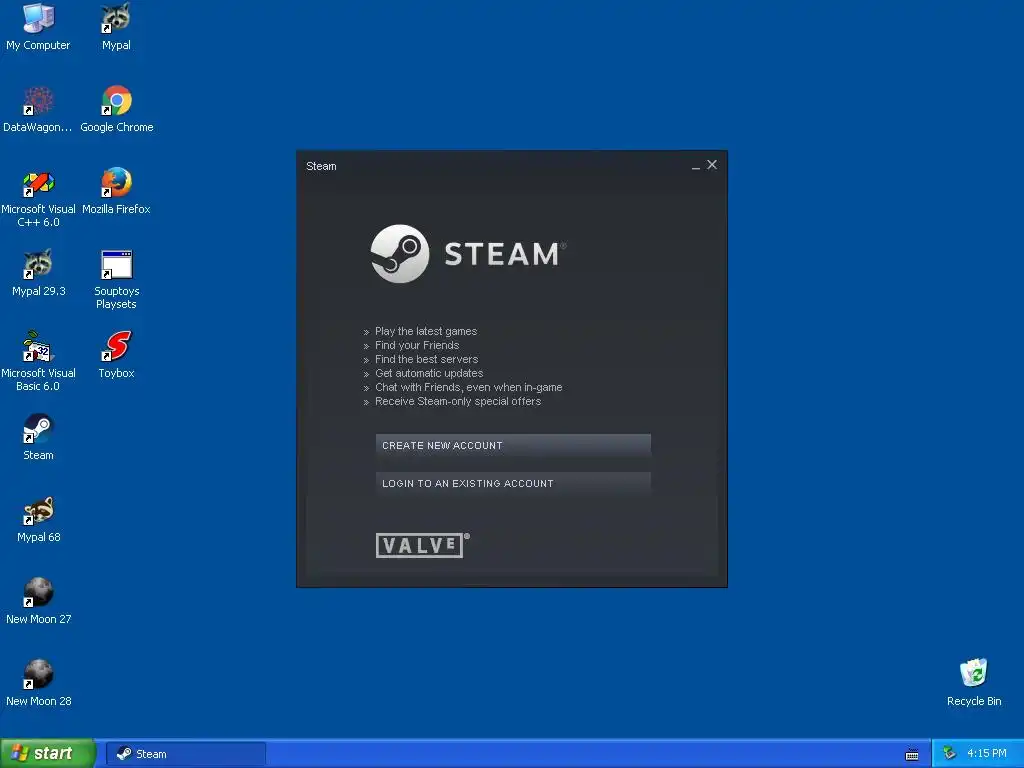Click Create New Account button
Viewport: 1024px width, 768px height.
pyautogui.click(x=513, y=445)
